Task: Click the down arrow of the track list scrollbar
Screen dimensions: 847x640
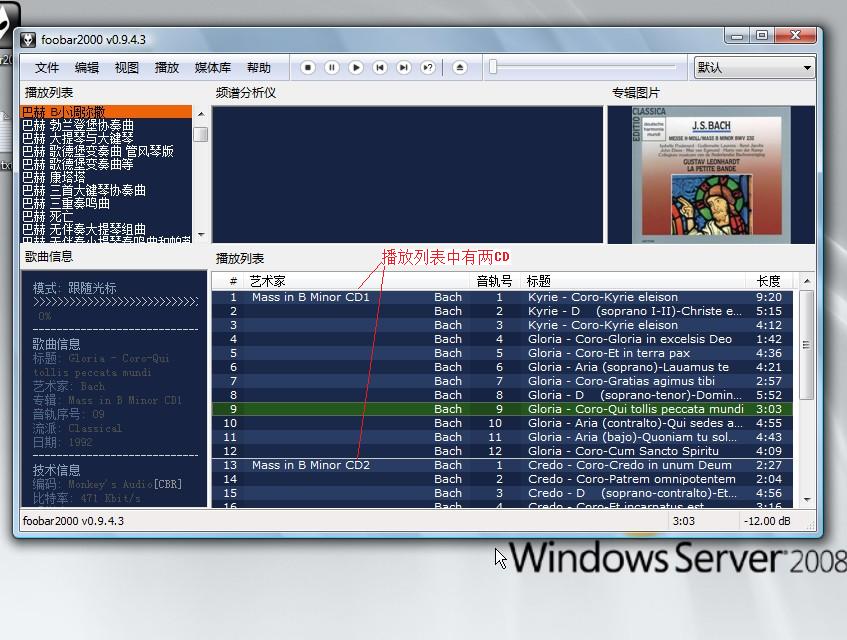Action: (806, 500)
